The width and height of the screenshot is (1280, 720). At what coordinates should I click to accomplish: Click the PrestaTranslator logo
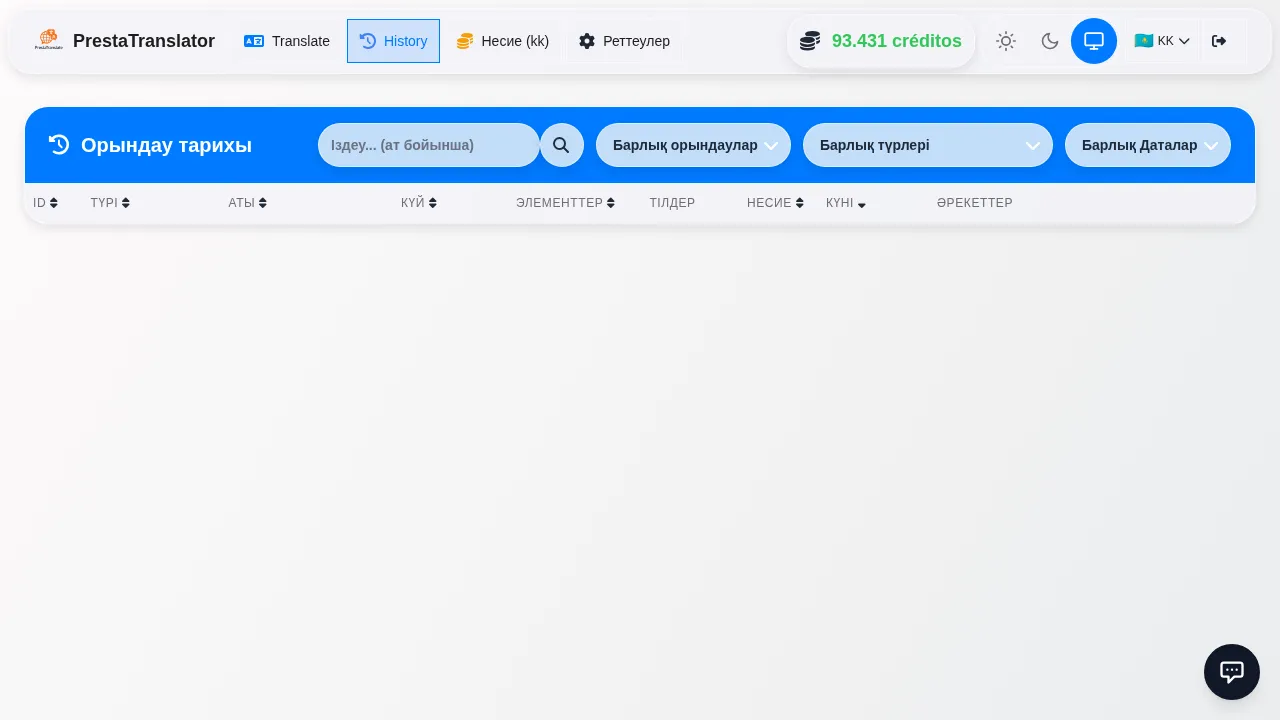point(48,41)
